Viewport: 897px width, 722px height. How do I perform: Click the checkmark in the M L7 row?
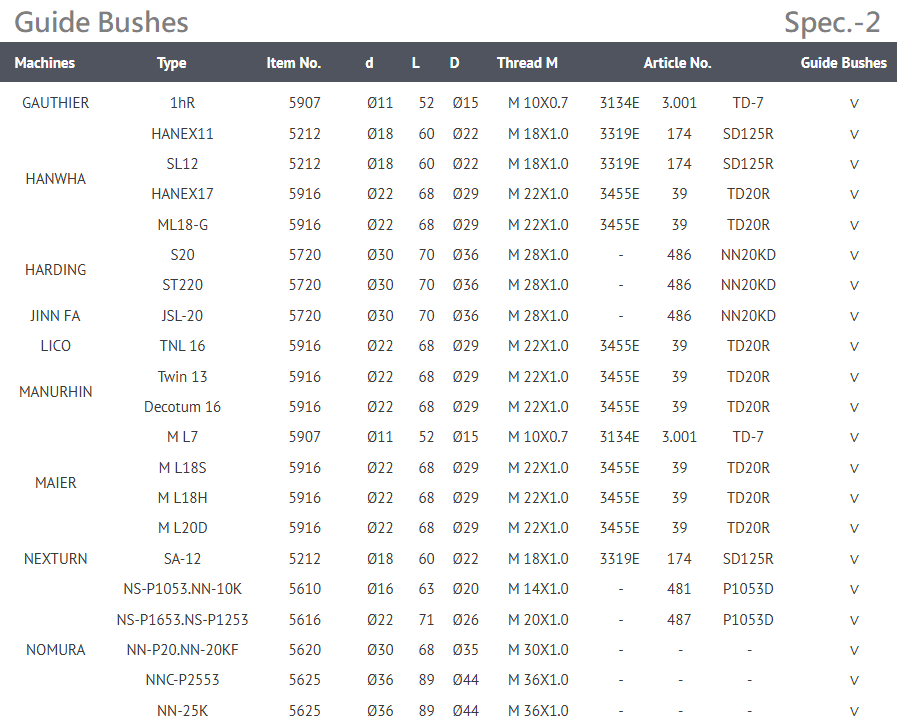tap(854, 438)
